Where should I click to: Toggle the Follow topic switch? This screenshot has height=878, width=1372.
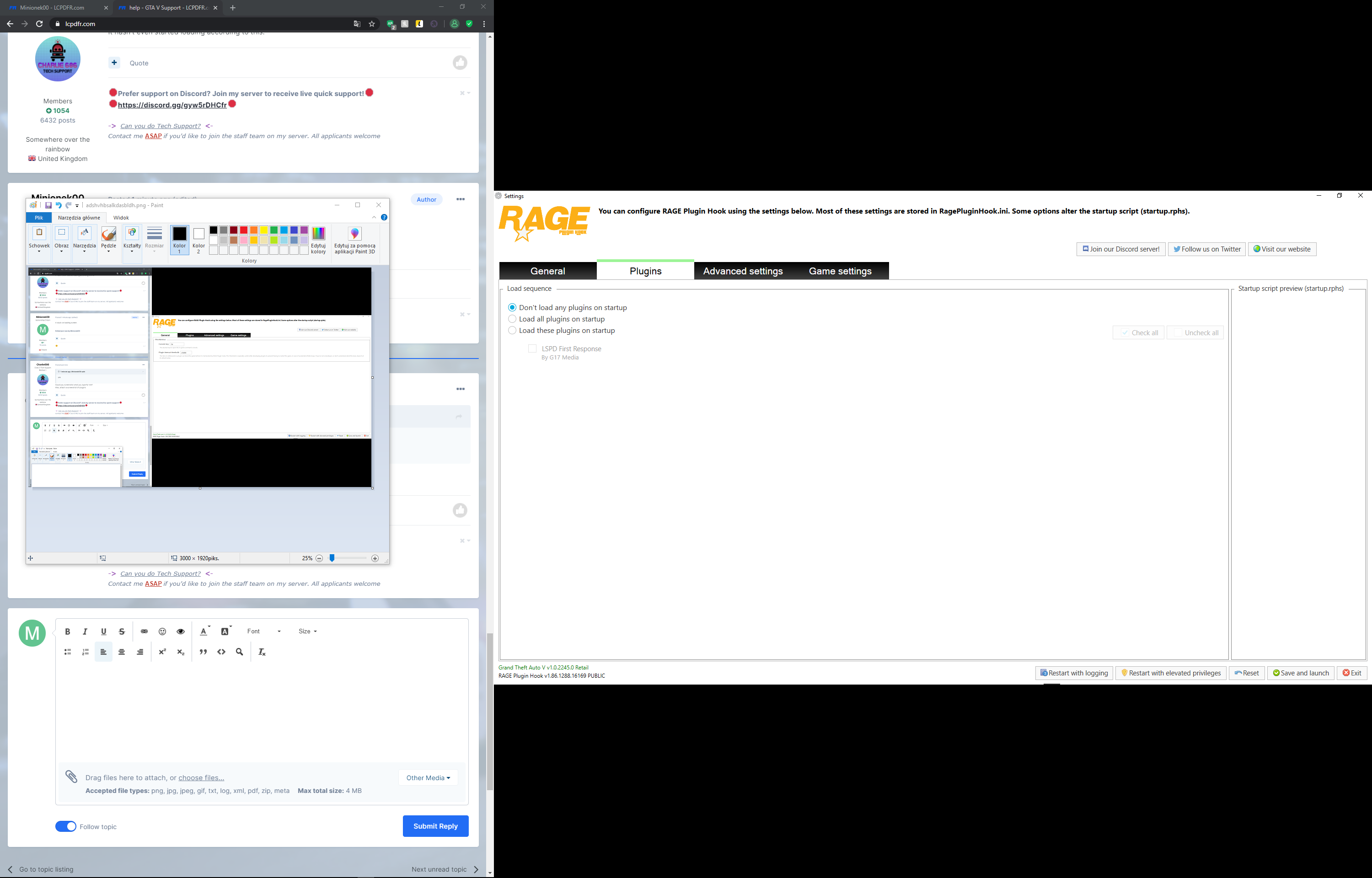pyautogui.click(x=65, y=827)
